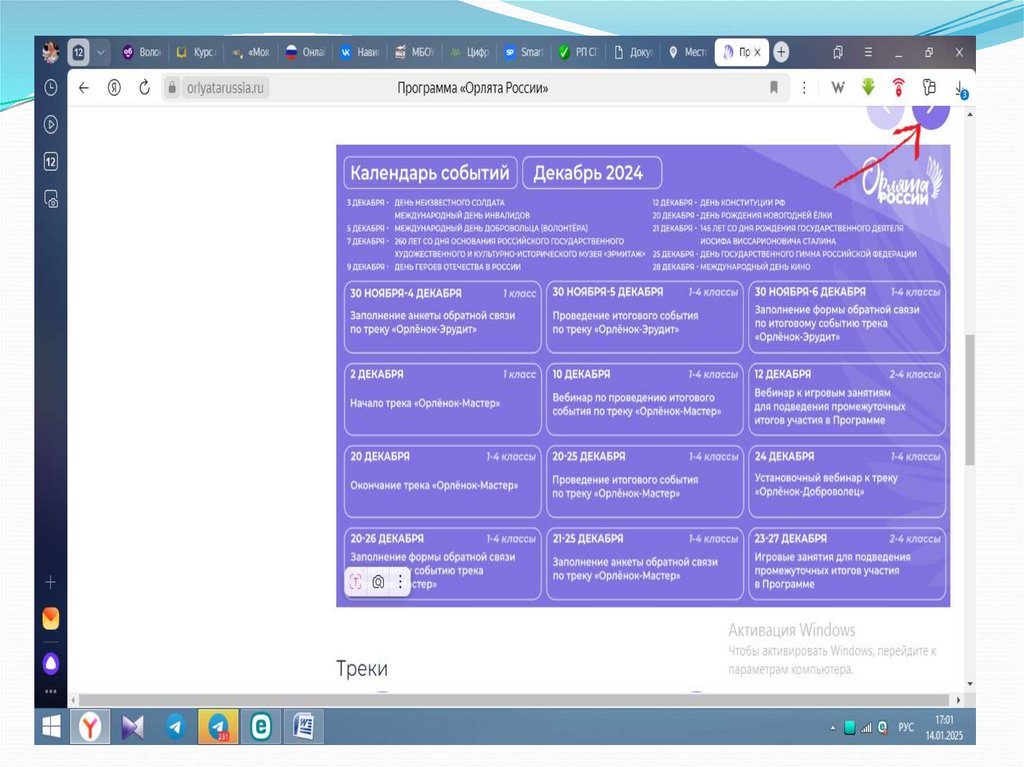The width and height of the screenshot is (1024, 767).
Task: Switch to the 'Волон' tab
Action: [142, 52]
